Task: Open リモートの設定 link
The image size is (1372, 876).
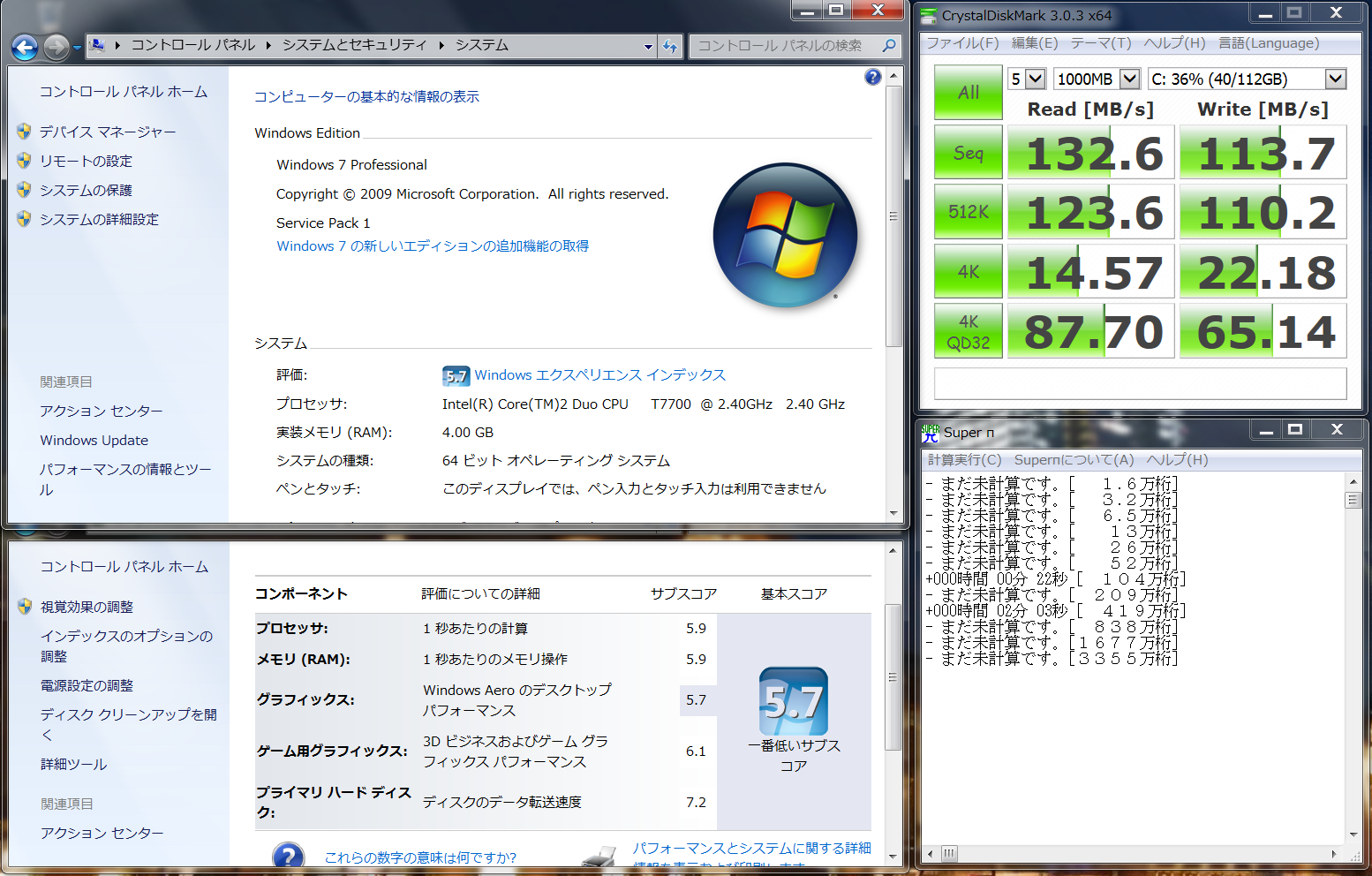Action: click(86, 161)
